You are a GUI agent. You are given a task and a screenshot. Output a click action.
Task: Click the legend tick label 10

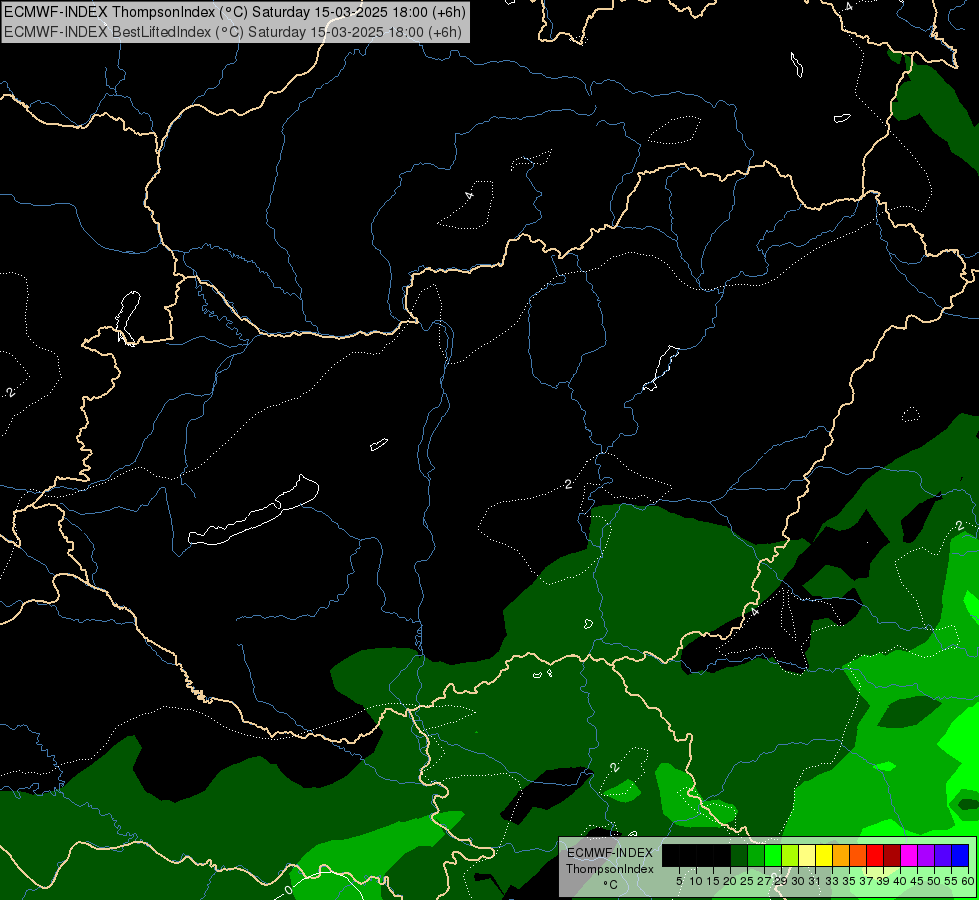tap(696, 881)
